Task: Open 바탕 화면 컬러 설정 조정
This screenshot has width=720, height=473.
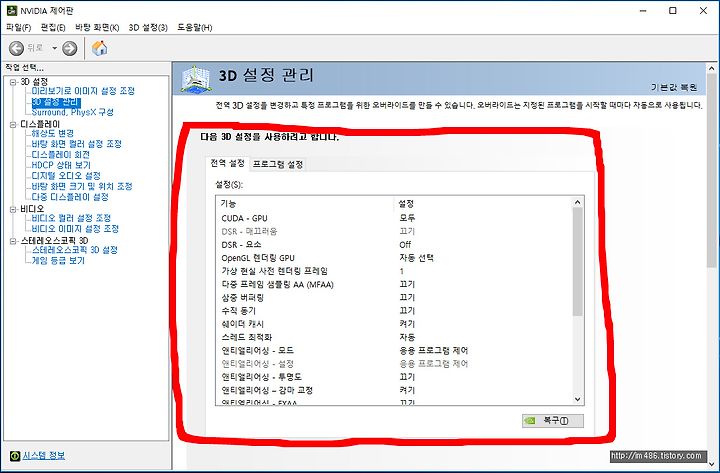Action: coord(77,144)
